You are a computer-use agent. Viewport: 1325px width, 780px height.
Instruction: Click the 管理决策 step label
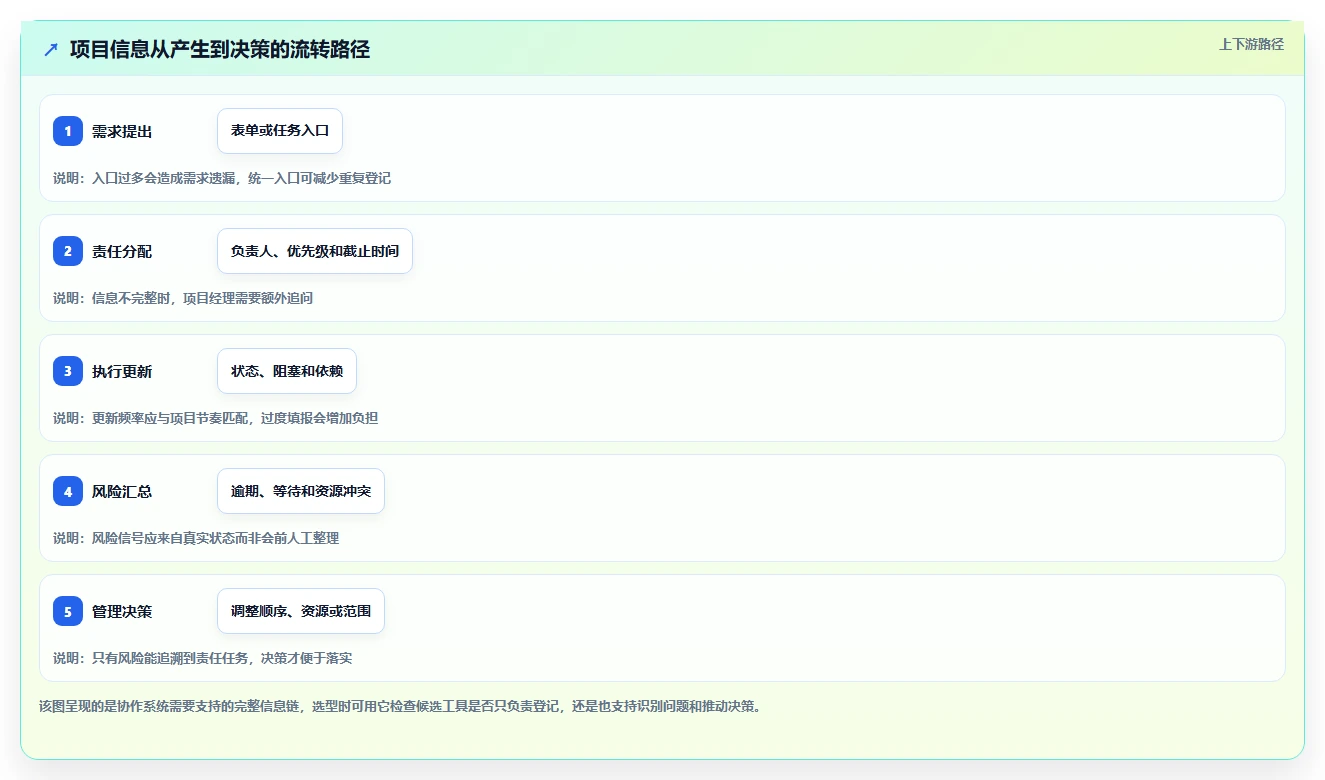tap(122, 611)
